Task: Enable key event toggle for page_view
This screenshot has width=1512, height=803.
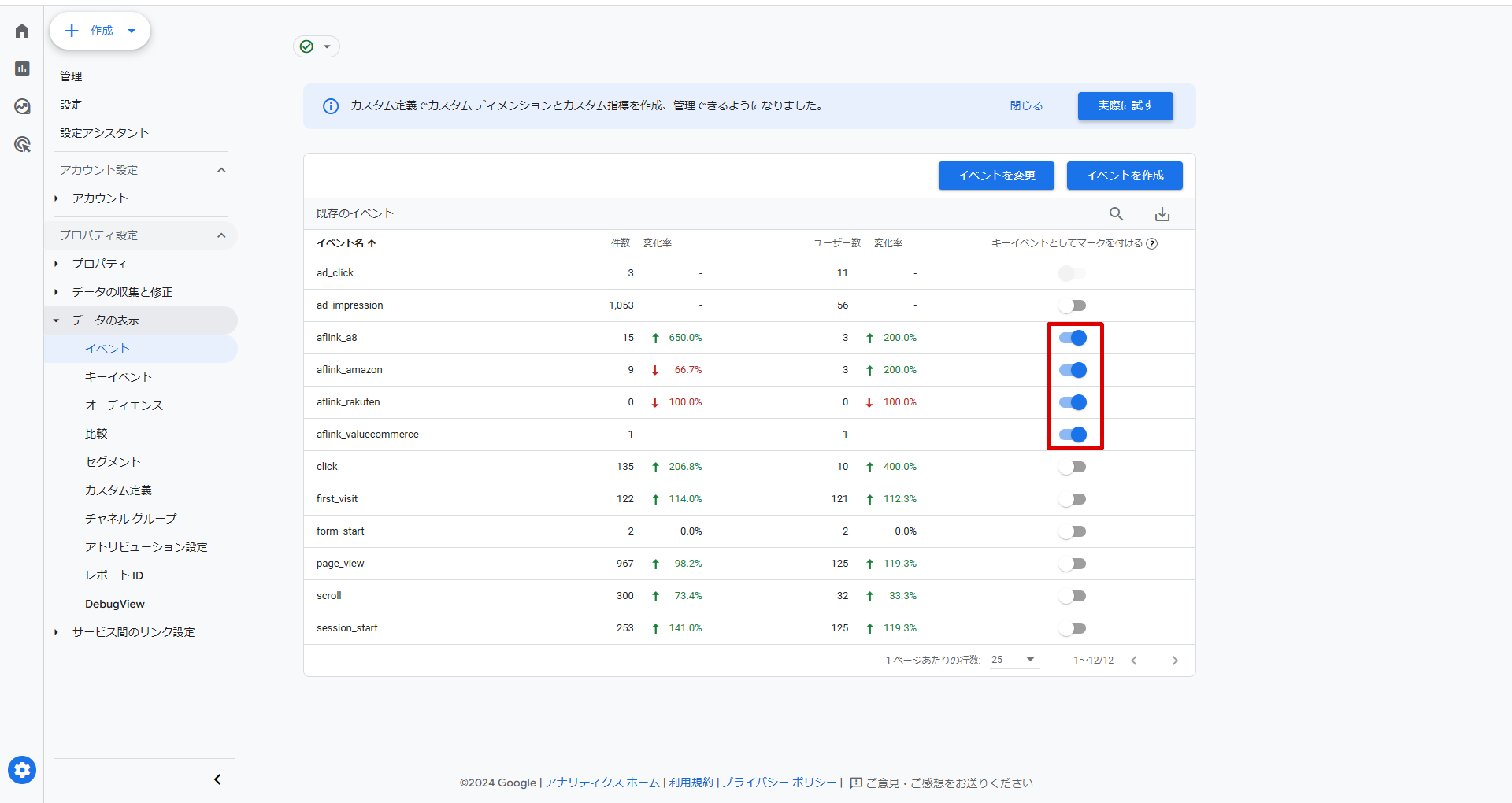Action: pyautogui.click(x=1073, y=564)
